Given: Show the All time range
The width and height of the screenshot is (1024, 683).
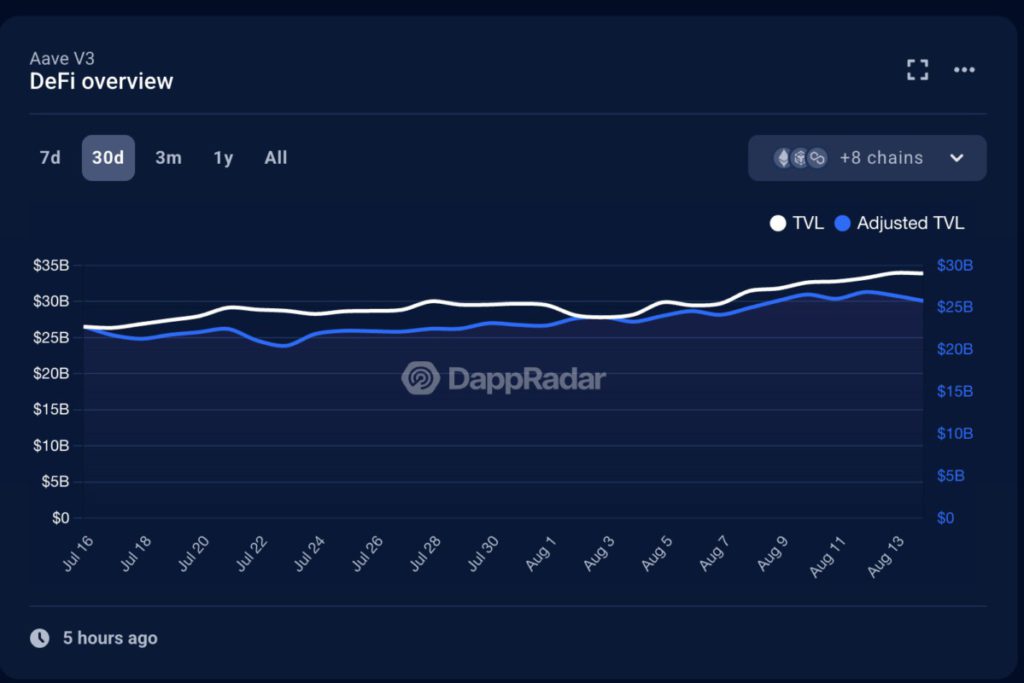Looking at the screenshot, I should point(276,157).
